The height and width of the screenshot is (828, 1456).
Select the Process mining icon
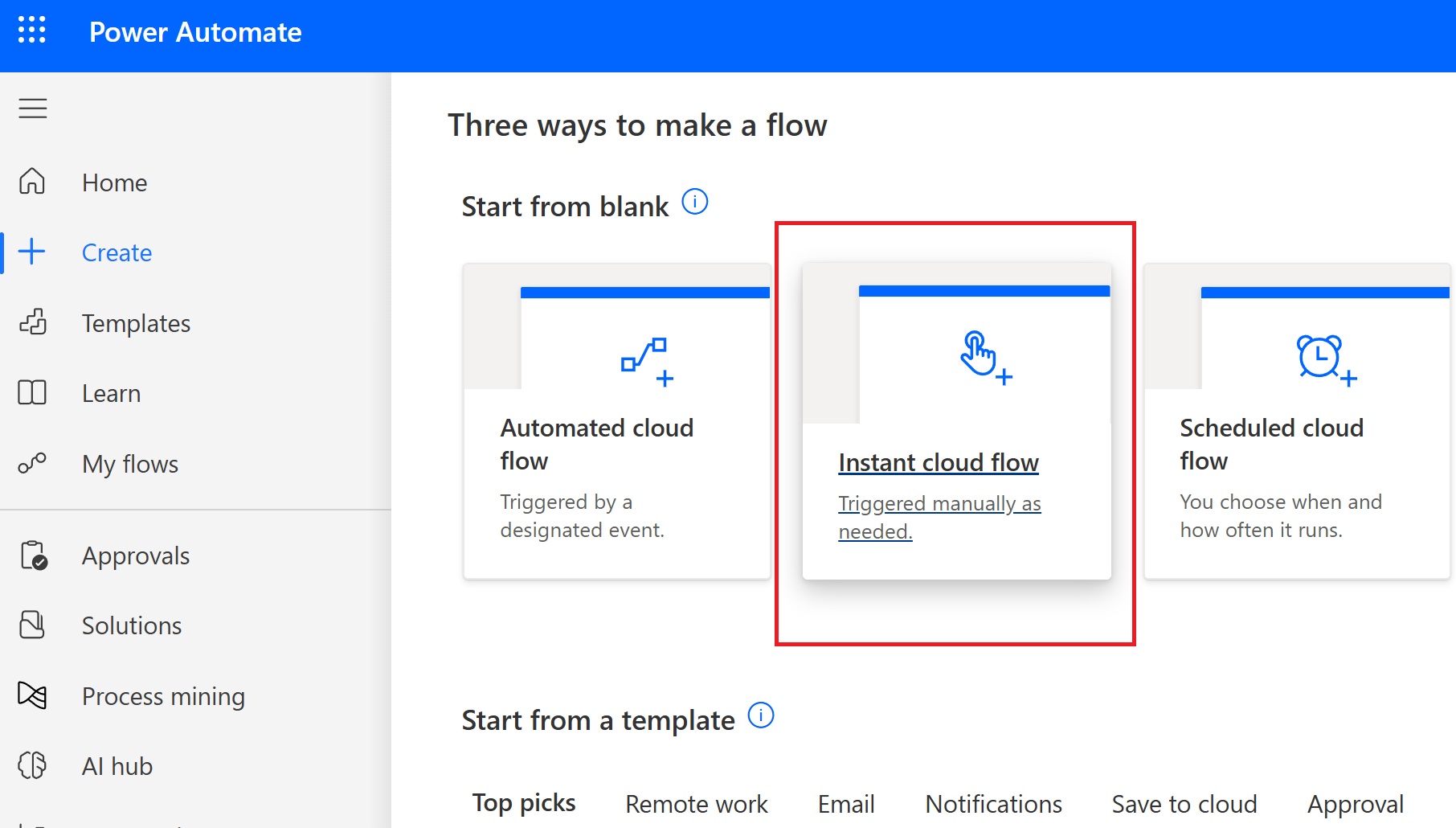pyautogui.click(x=32, y=696)
